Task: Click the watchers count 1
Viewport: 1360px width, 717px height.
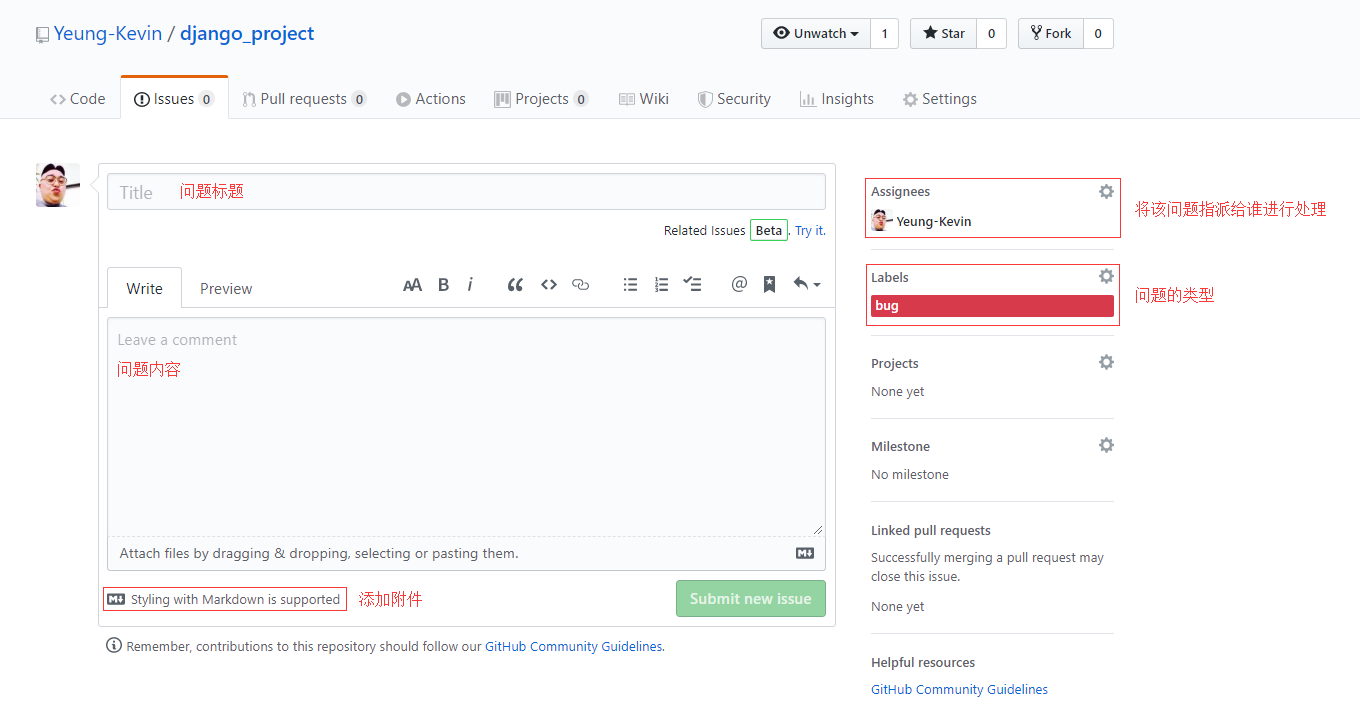Action: tap(884, 33)
